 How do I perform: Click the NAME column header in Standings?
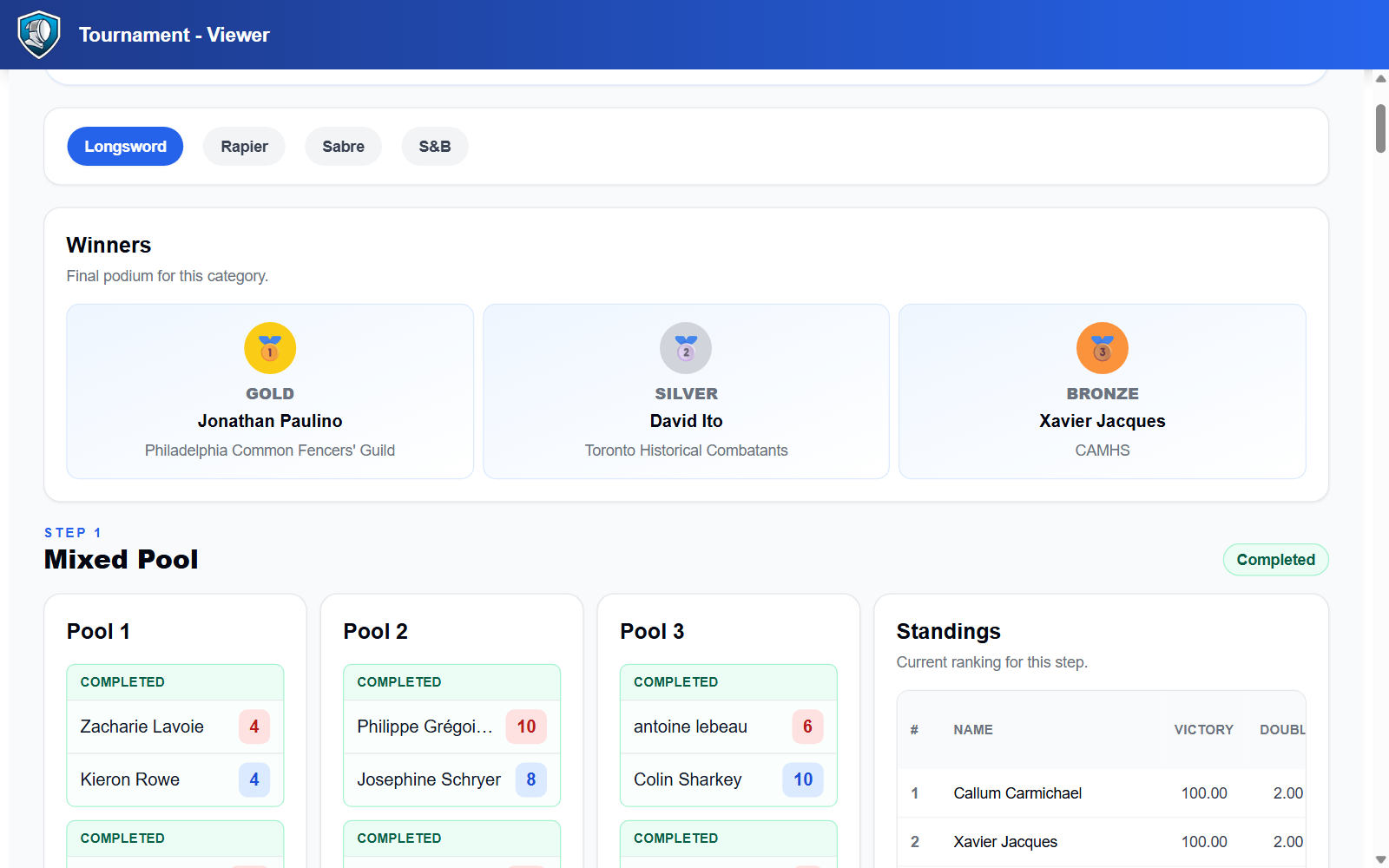click(973, 730)
